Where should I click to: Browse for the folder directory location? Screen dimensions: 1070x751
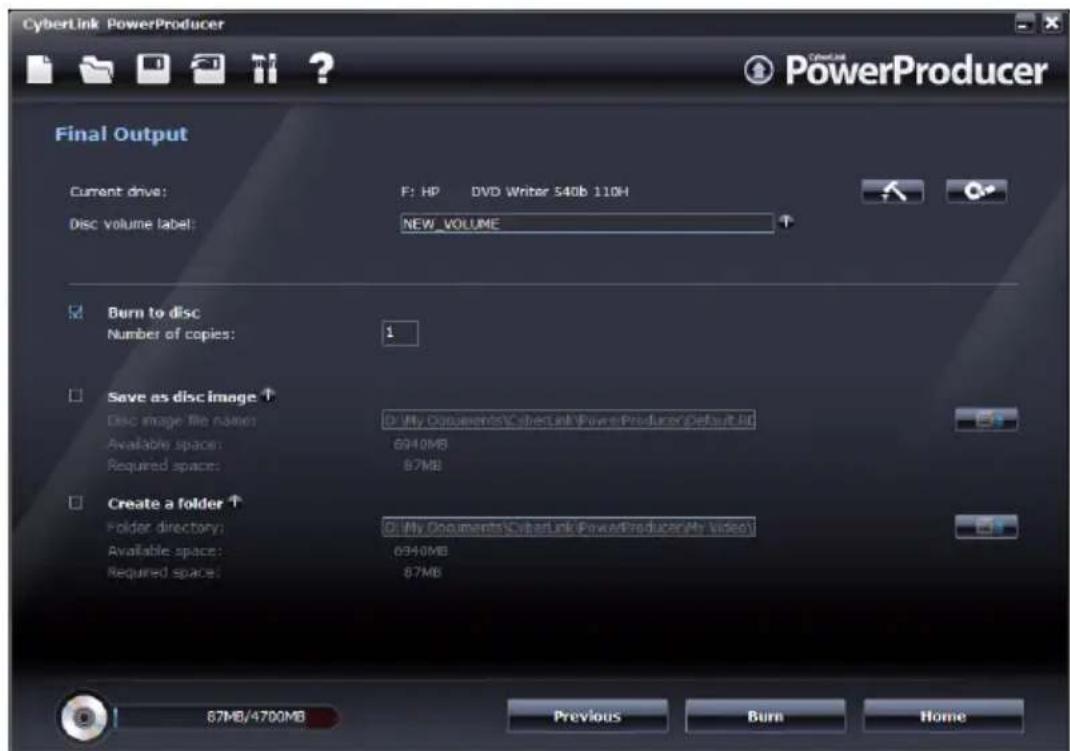click(986, 527)
